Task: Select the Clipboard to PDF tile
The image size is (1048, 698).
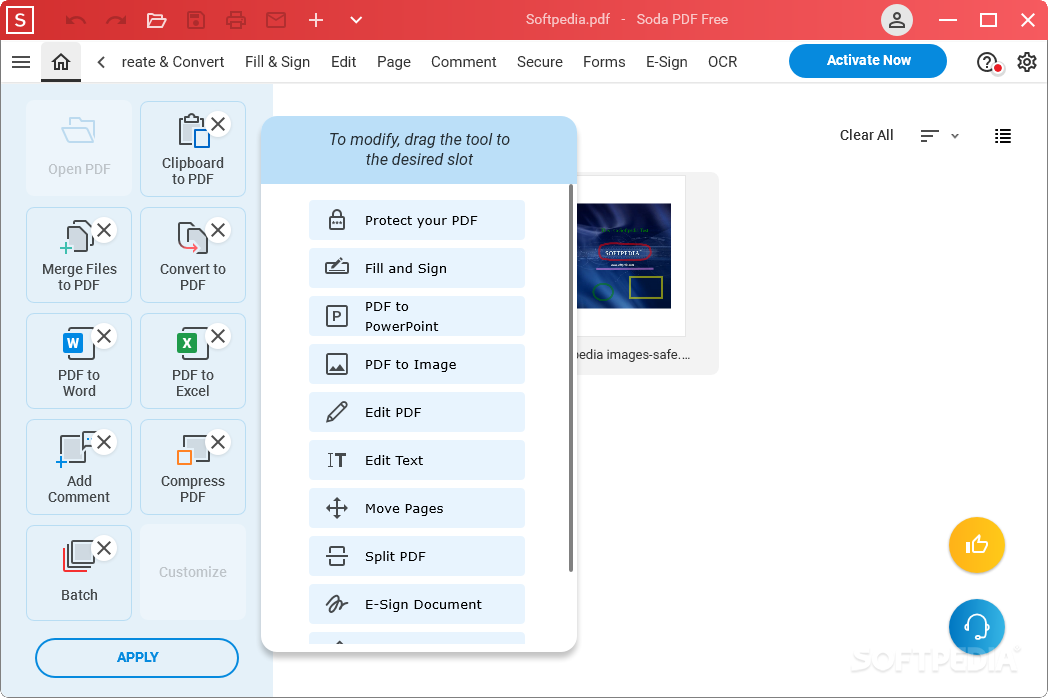Action: [x=192, y=150]
